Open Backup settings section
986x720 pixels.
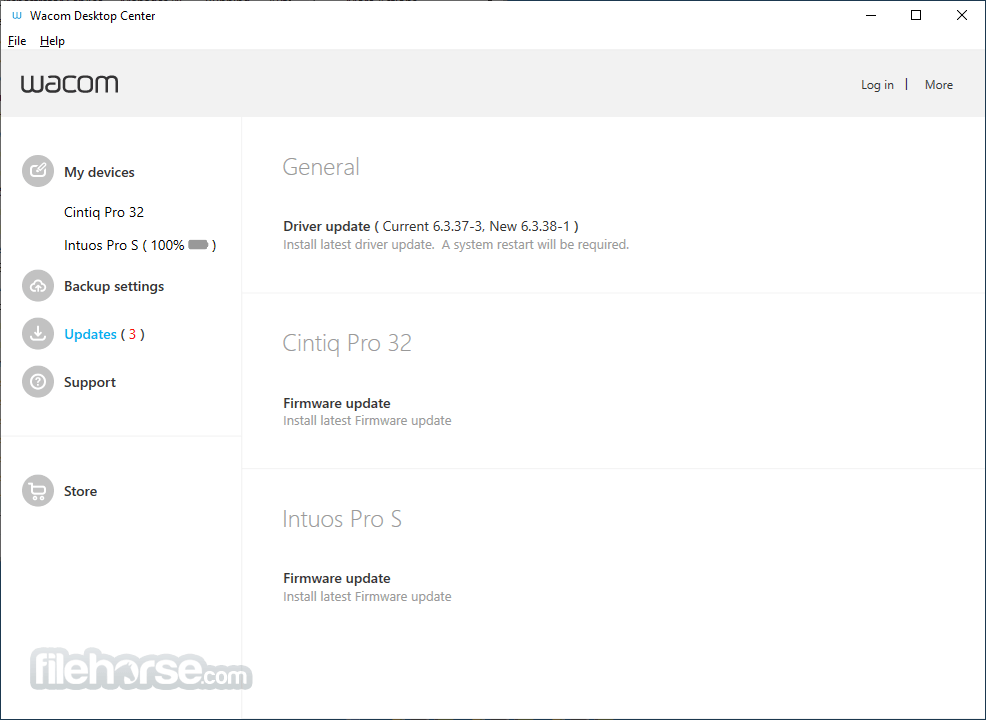[114, 286]
